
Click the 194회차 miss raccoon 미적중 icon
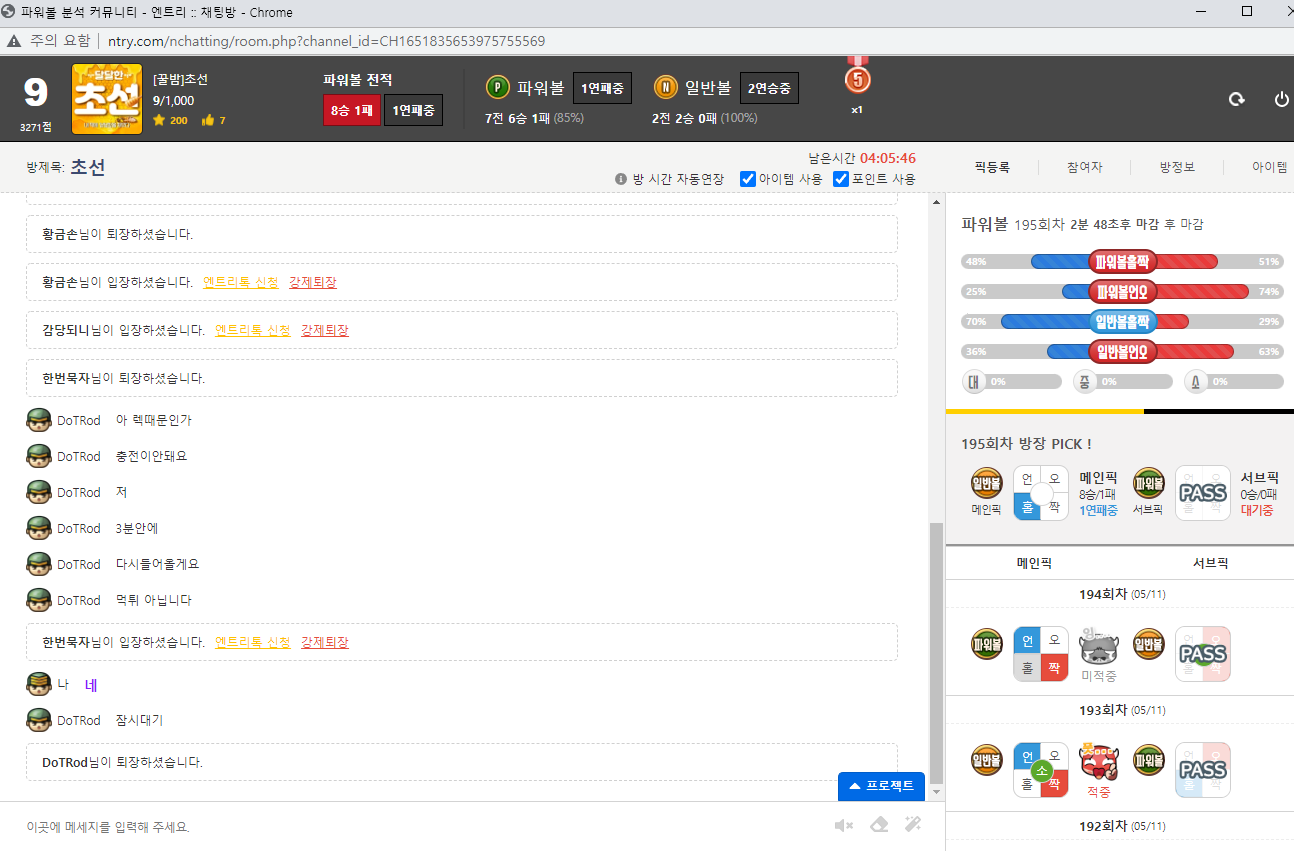(1098, 647)
